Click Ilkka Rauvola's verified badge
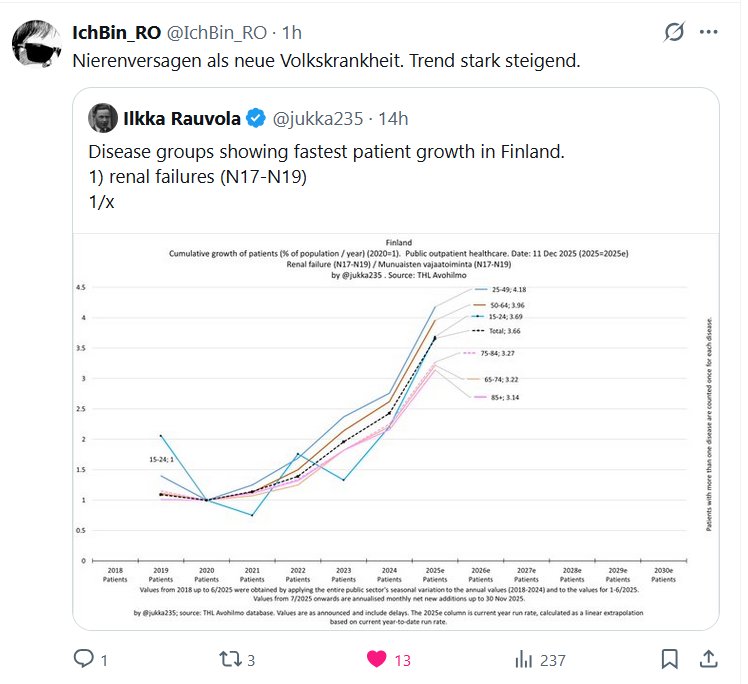The width and height of the screenshot is (748, 684). (x=256, y=118)
